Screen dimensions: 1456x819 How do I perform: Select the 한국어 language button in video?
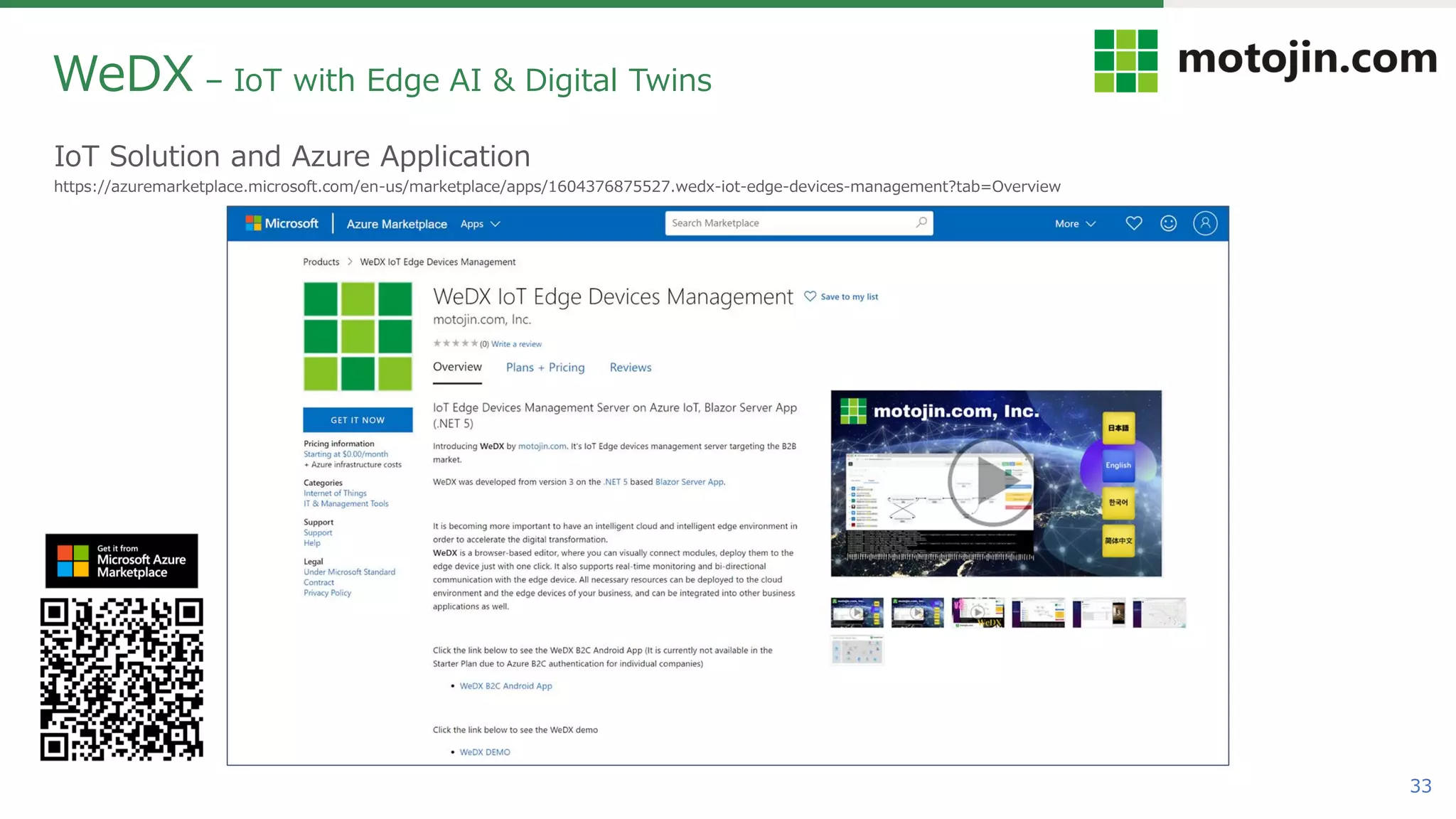pyautogui.click(x=1118, y=503)
